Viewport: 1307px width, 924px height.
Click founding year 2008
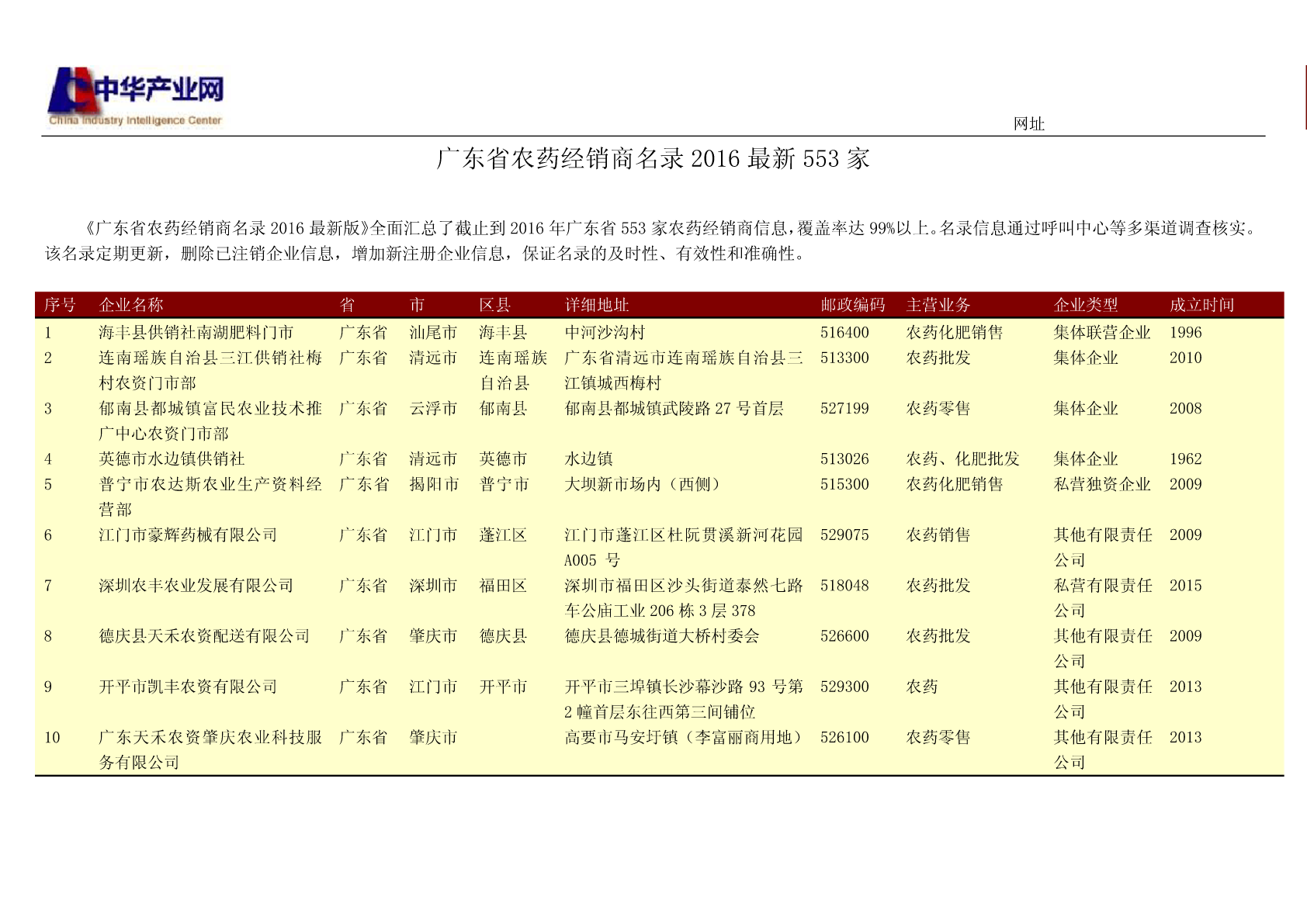(x=1185, y=408)
